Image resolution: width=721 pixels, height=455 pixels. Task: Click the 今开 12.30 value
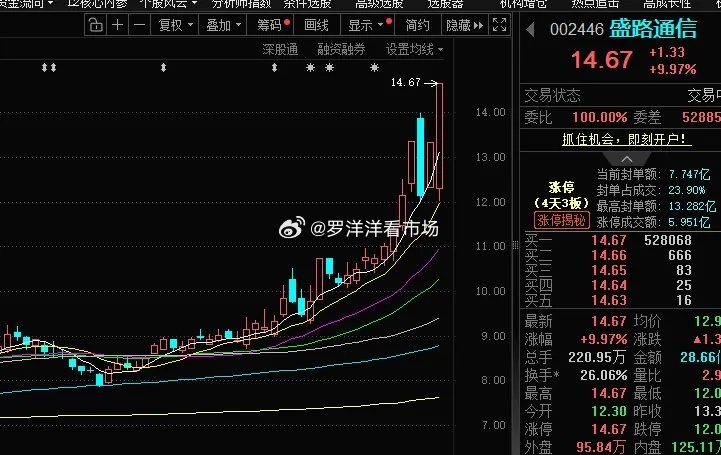click(609, 411)
